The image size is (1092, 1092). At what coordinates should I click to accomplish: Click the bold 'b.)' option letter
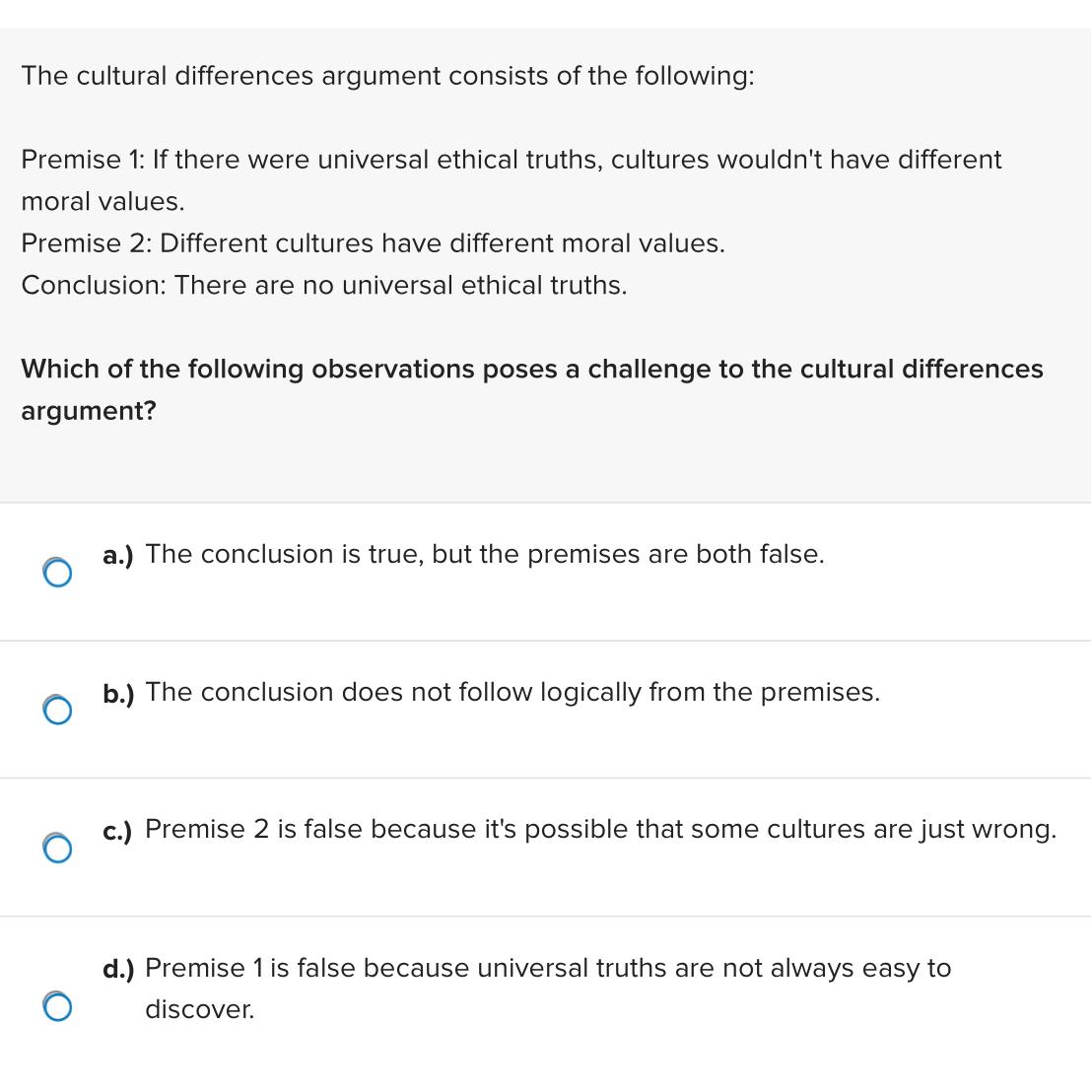click(x=118, y=693)
